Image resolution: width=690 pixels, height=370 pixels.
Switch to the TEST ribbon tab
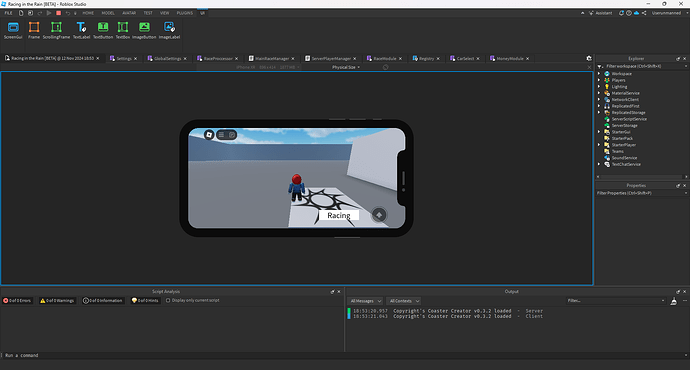pyautogui.click(x=148, y=13)
